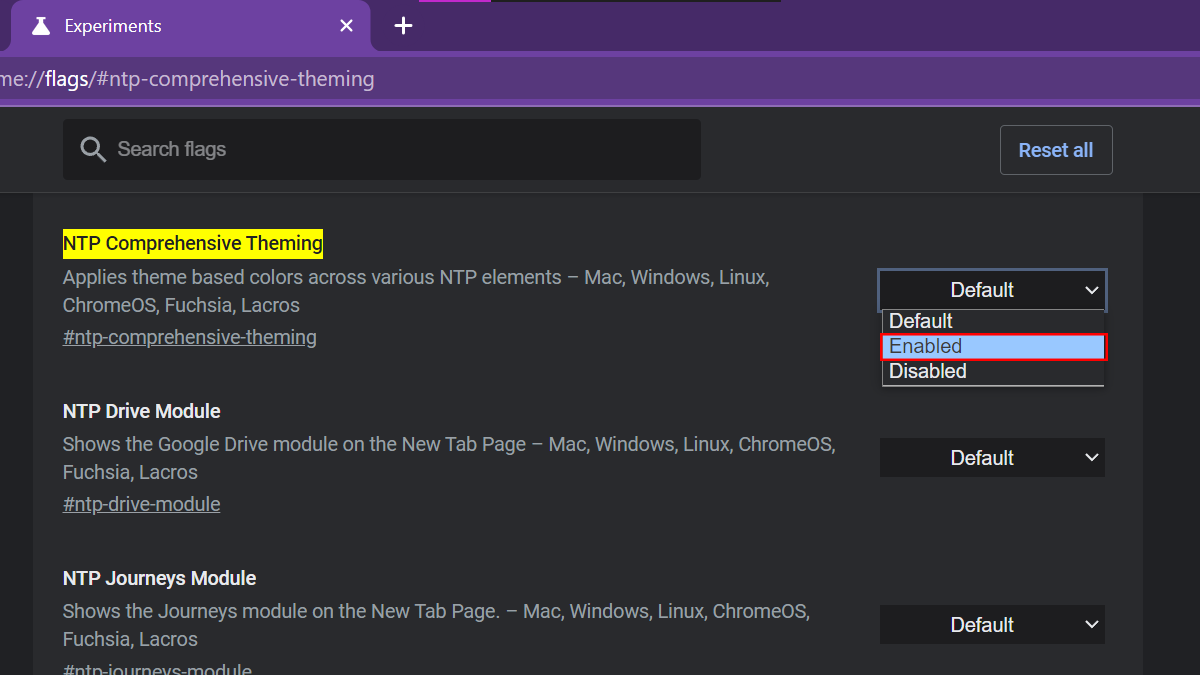Viewport: 1200px width, 675px height.
Task: Click the flask icon on the Experiments tab
Action: pos(40,26)
